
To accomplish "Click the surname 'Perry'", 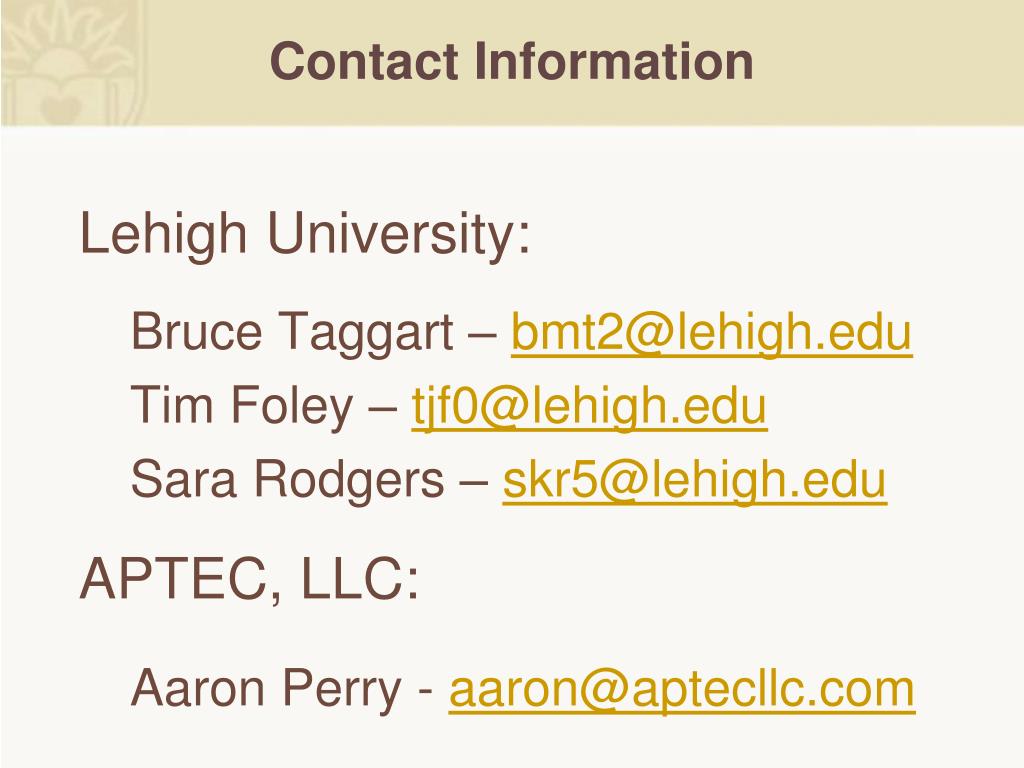I will click(342, 690).
